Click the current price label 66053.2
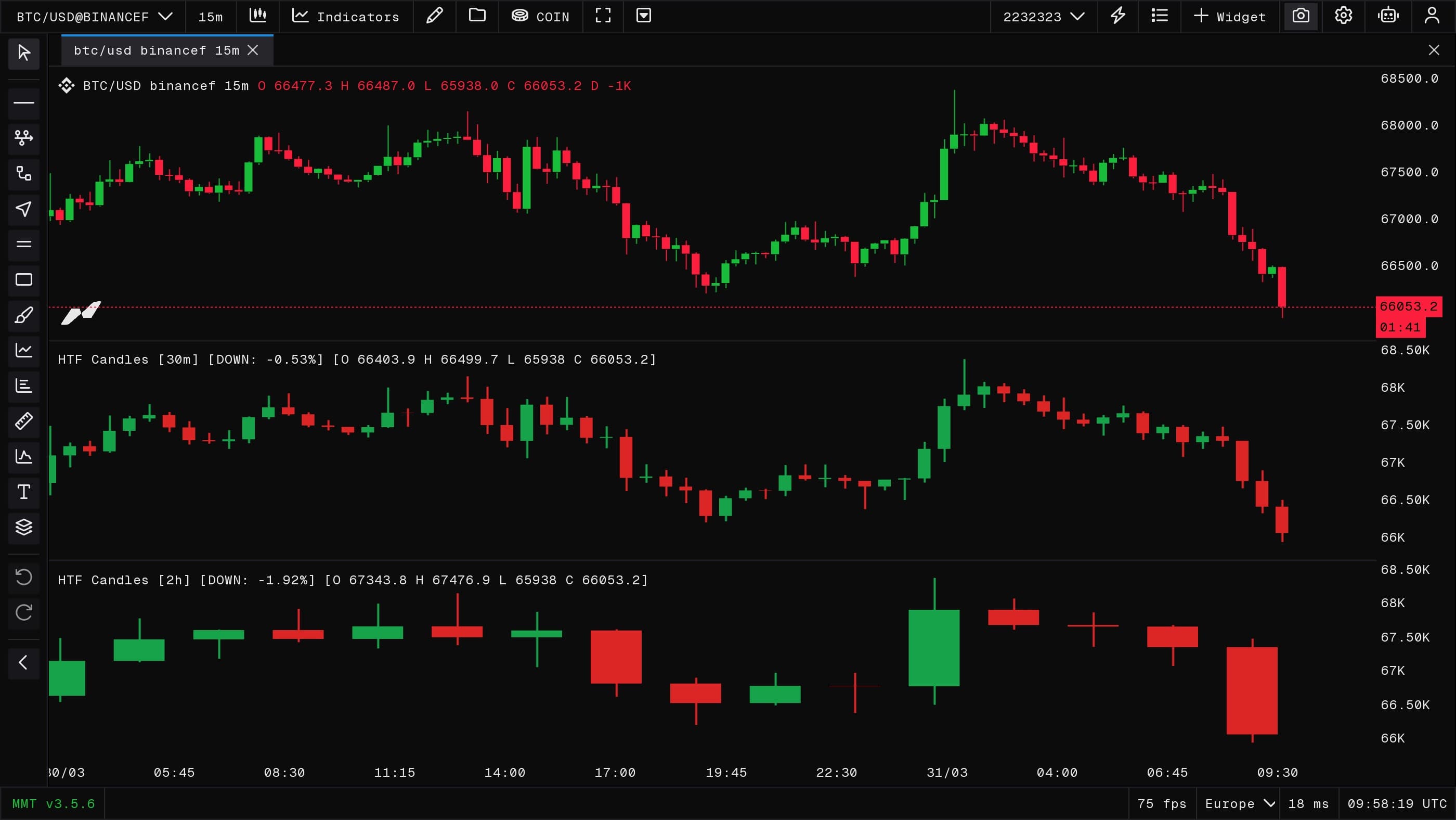 (x=1409, y=306)
